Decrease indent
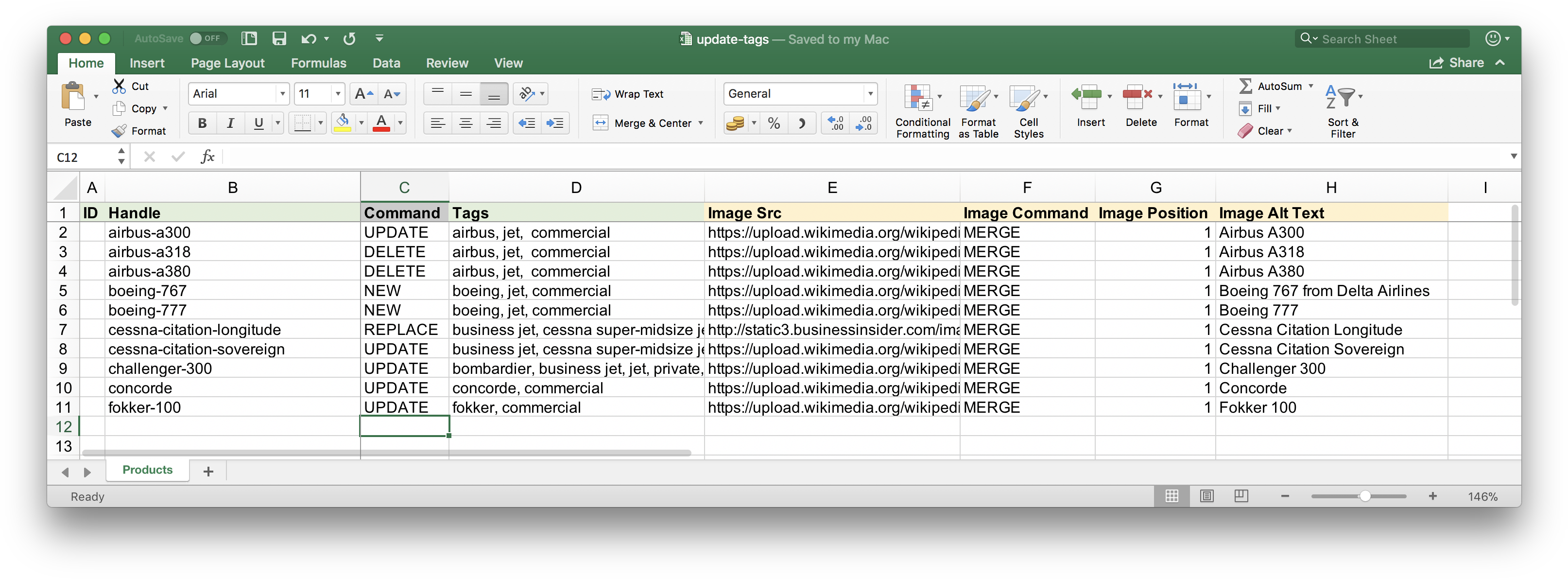The height and width of the screenshot is (579, 1568). tap(527, 123)
